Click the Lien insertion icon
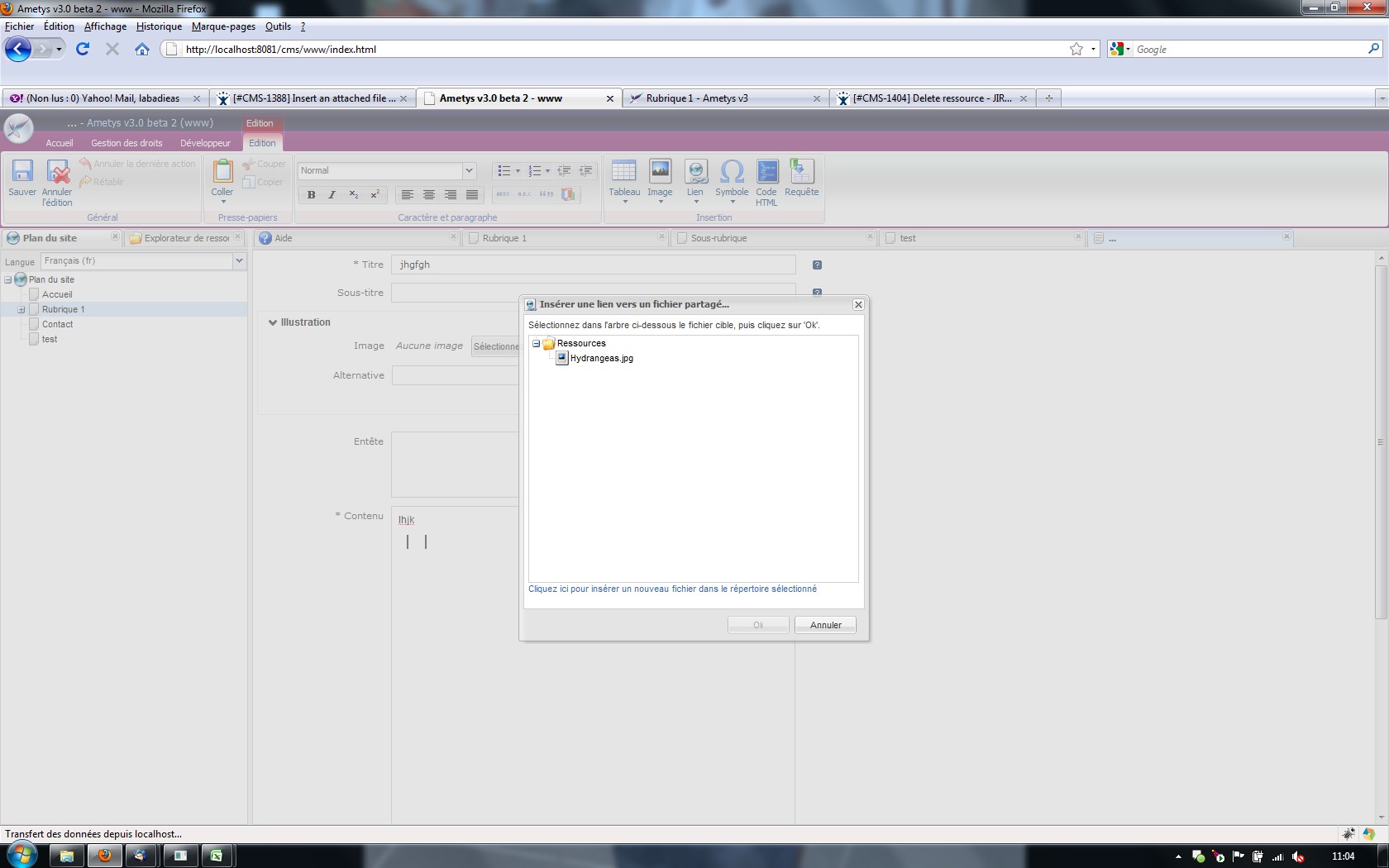 (695, 172)
